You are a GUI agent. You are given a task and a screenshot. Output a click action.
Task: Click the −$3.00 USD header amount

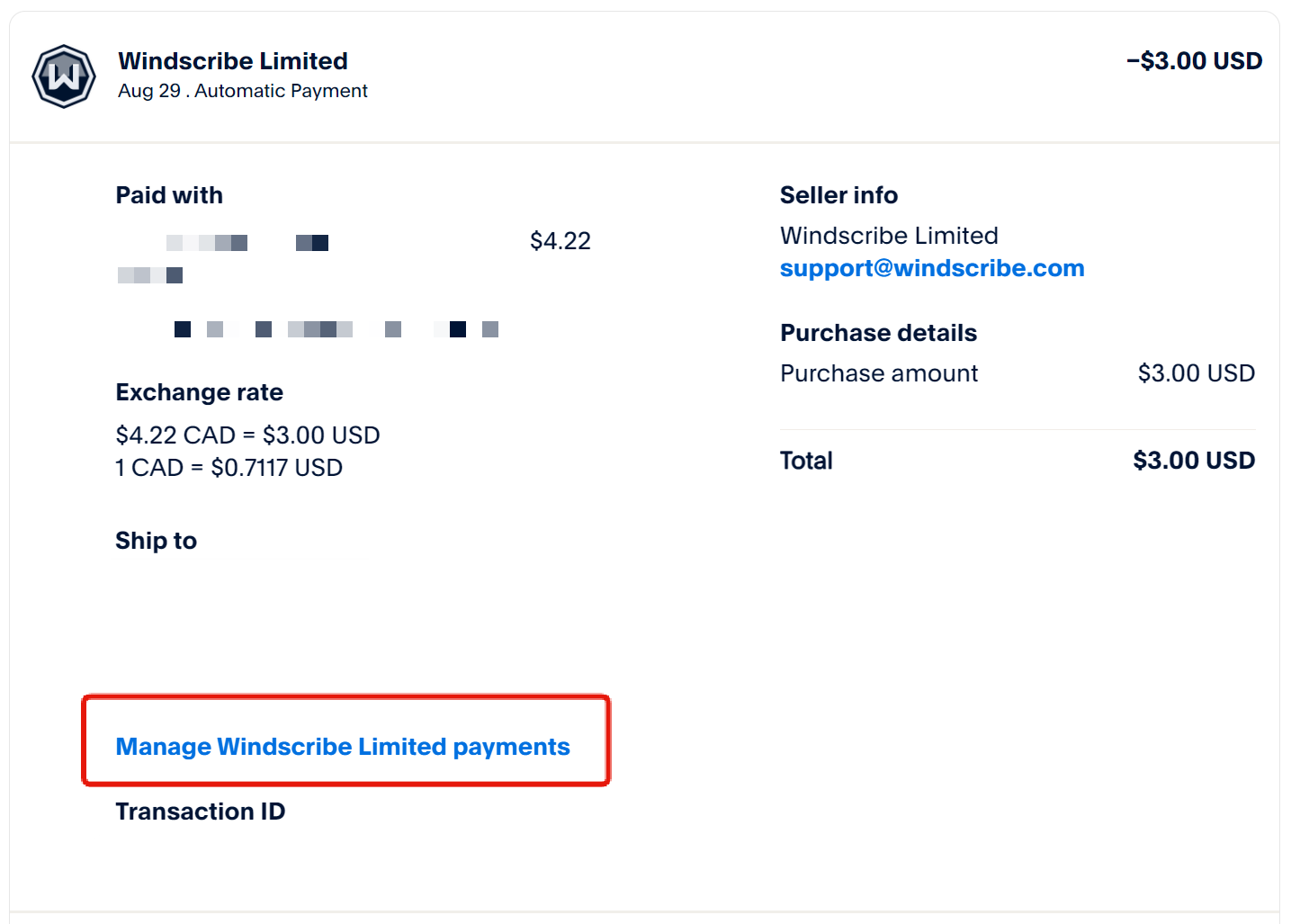coord(1194,61)
